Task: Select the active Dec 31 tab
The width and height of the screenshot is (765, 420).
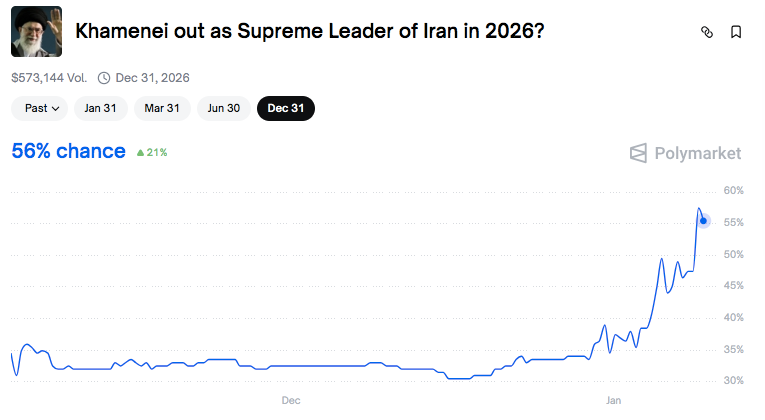Action: (x=286, y=108)
